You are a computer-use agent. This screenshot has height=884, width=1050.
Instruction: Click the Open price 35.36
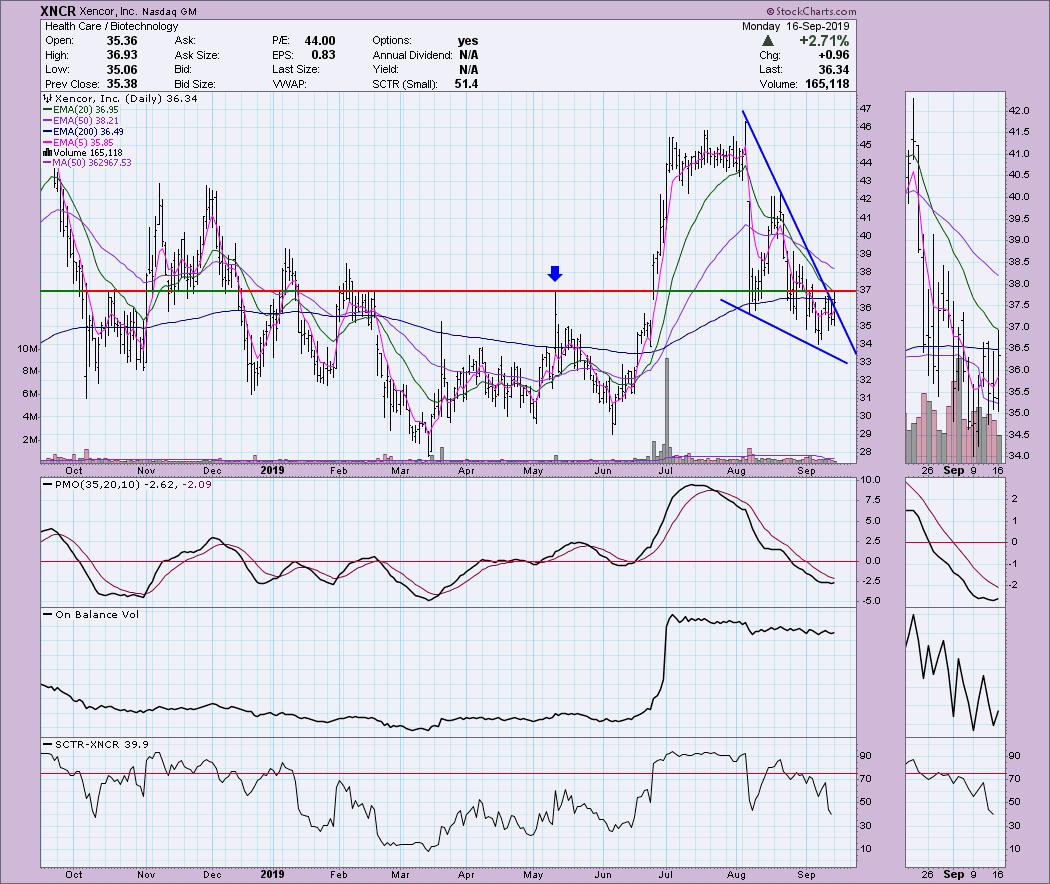coord(122,41)
